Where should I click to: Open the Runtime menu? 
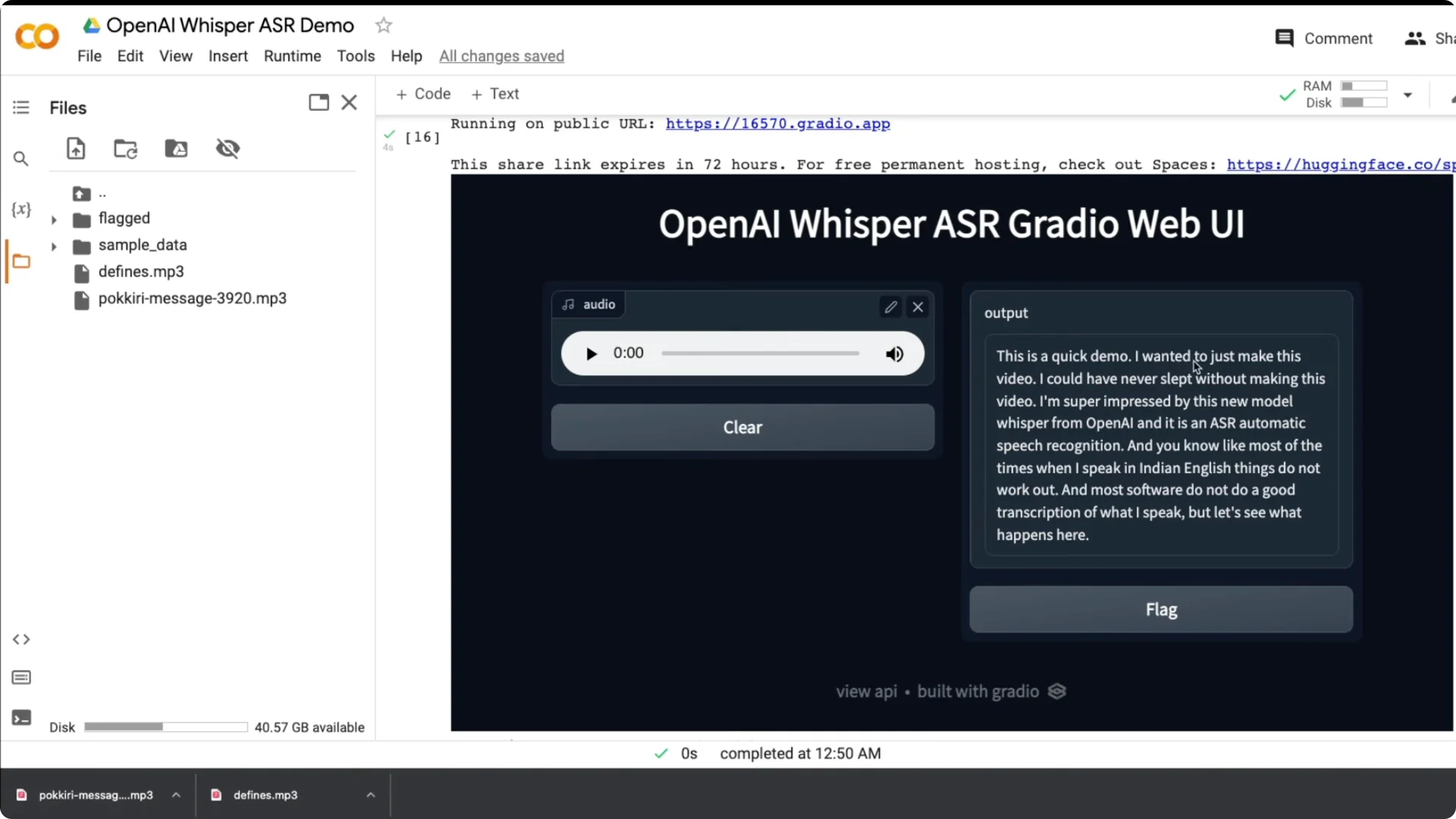click(x=292, y=55)
